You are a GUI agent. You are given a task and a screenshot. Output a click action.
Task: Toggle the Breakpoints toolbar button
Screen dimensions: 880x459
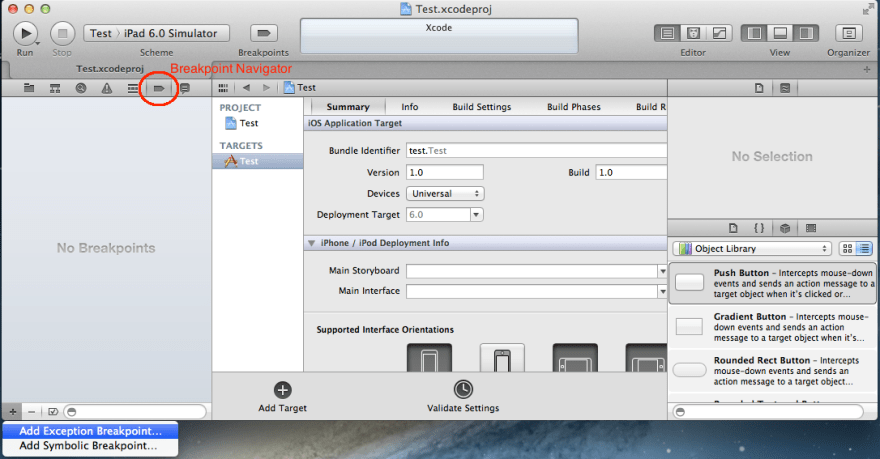[263, 33]
